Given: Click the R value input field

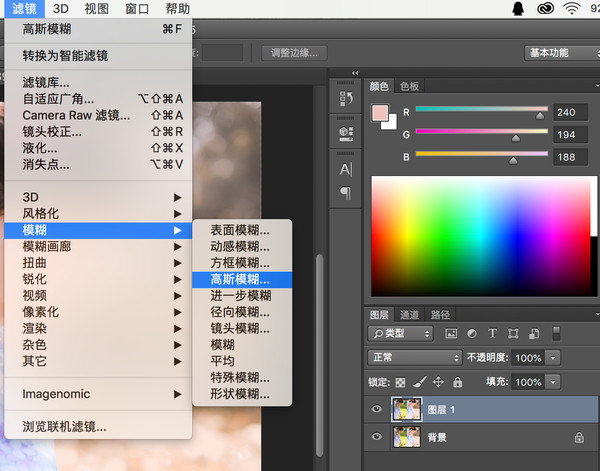Looking at the screenshot, I should coord(572,112).
